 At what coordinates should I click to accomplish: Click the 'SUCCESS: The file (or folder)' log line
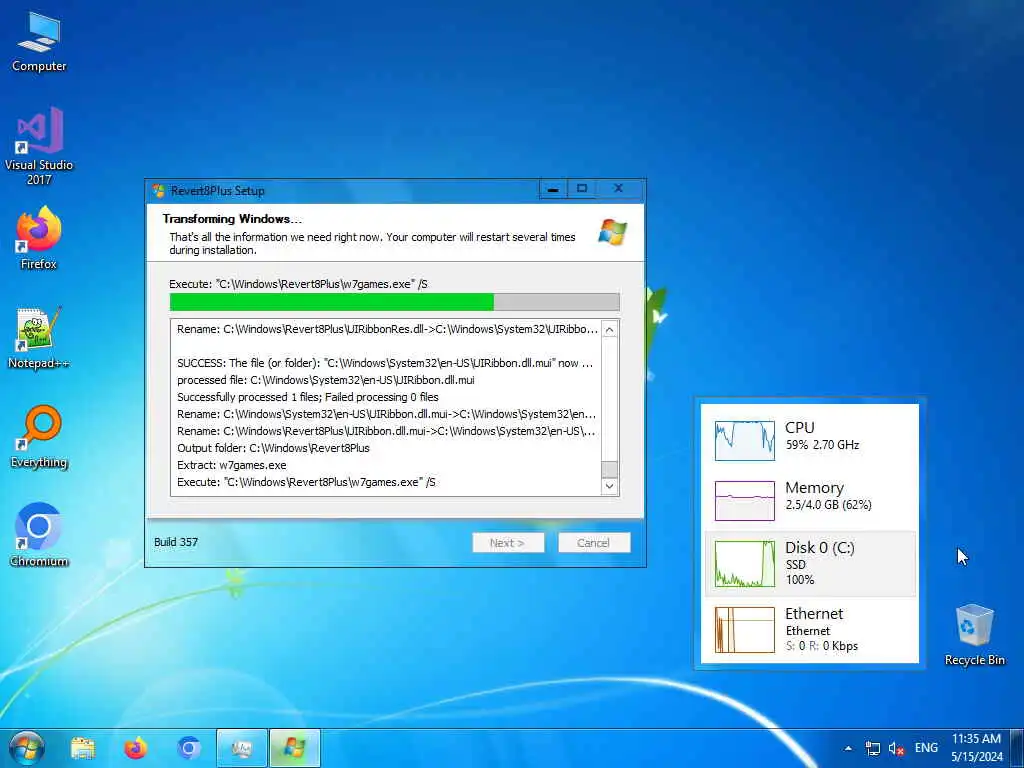point(385,363)
